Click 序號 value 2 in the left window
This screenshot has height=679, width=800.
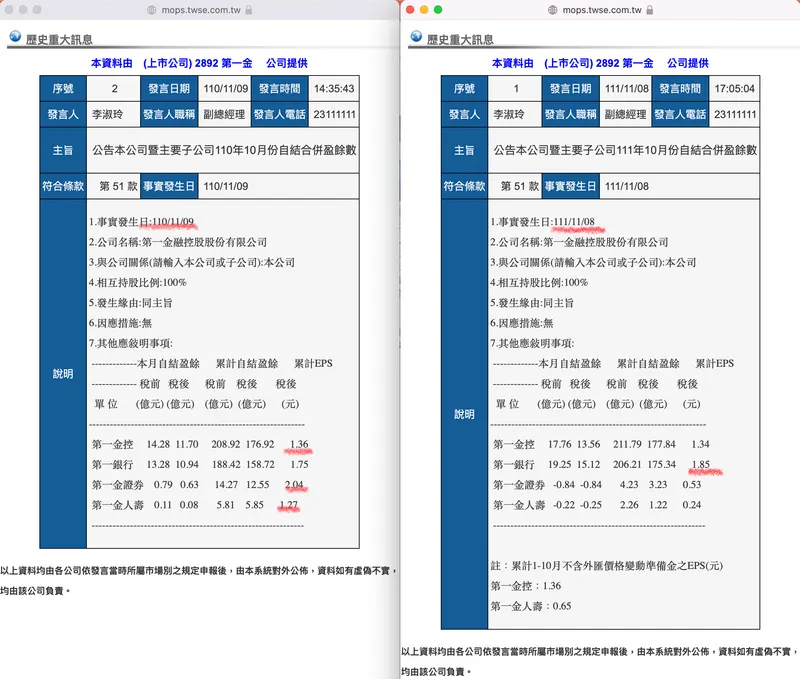coord(114,89)
